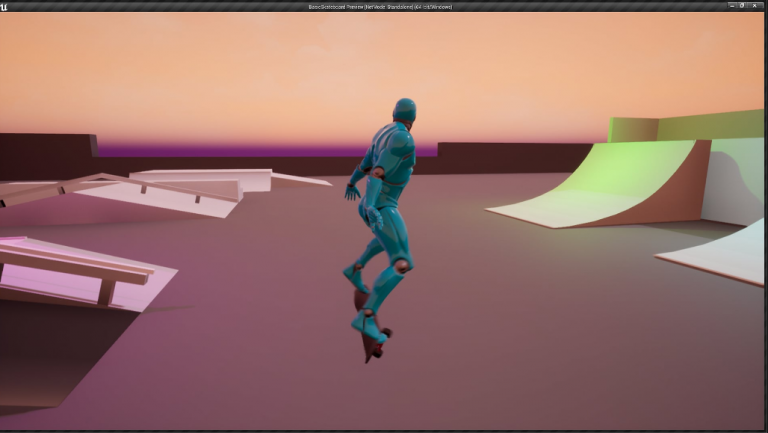The height and width of the screenshot is (433, 768).
Task: Click the green quarter-pipe ramp
Action: point(600,183)
